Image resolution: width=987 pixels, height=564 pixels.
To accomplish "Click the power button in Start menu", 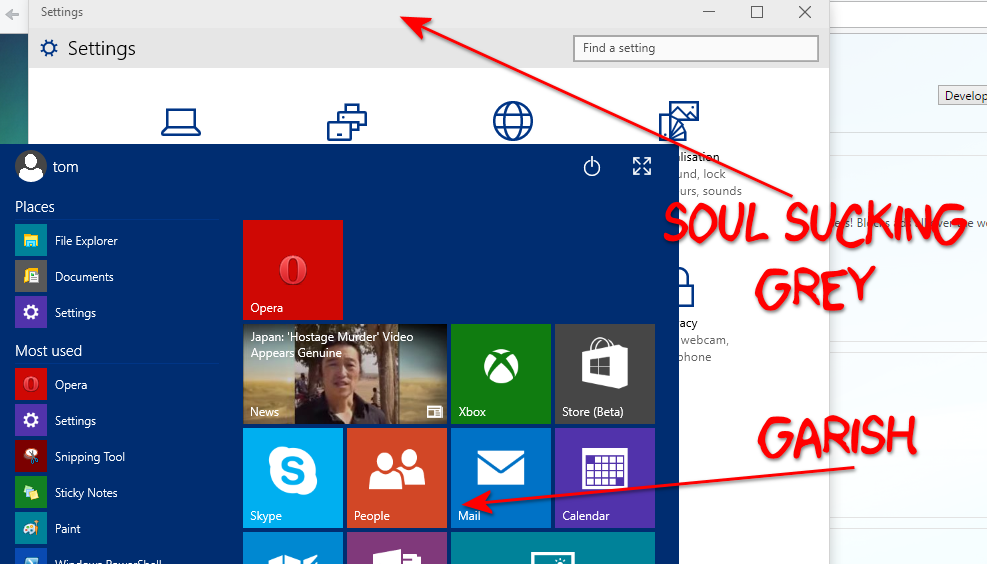I will tap(592, 167).
